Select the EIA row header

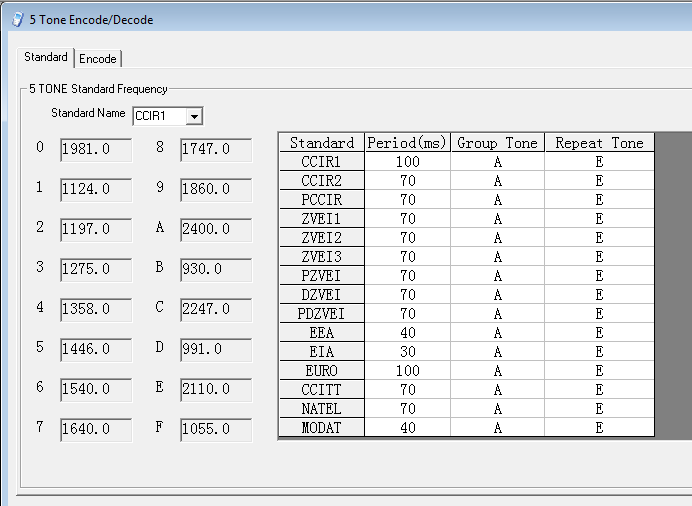[x=322, y=351]
